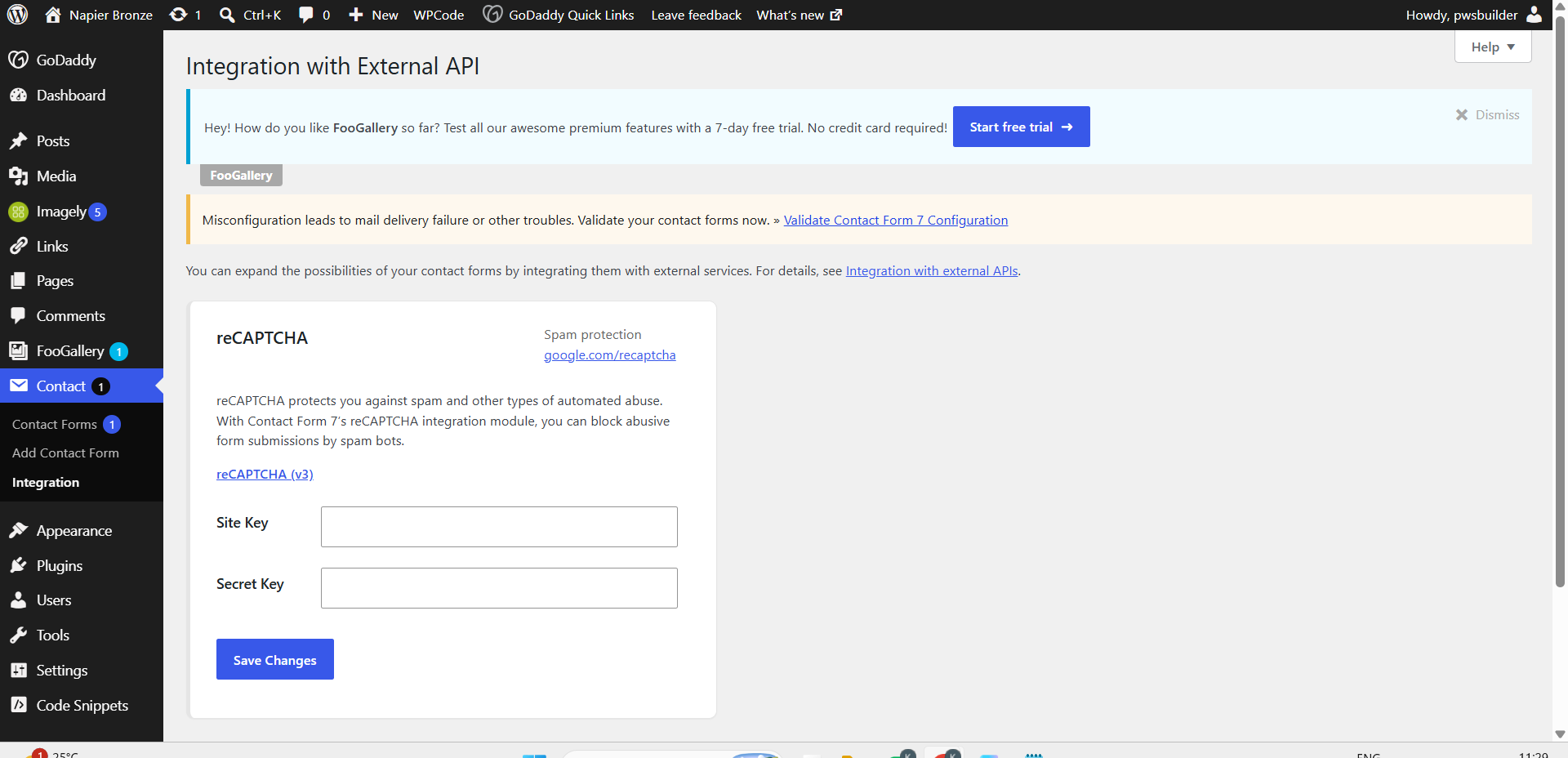This screenshot has width=1568, height=758.
Task: Click the vertical page scrollbar
Action: click(1560, 302)
